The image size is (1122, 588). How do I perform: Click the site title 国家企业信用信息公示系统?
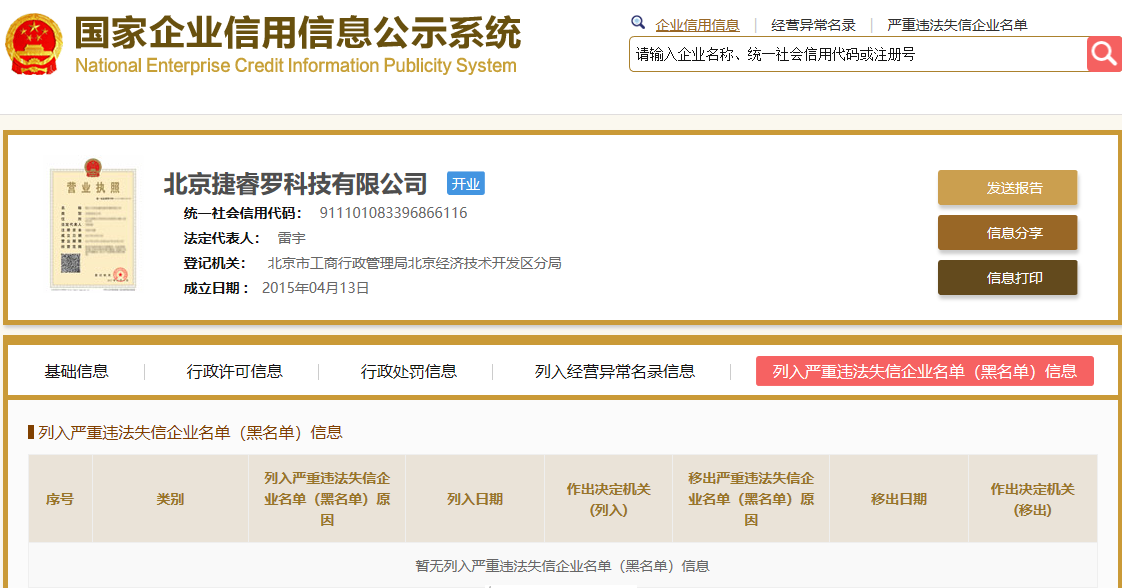click(298, 32)
